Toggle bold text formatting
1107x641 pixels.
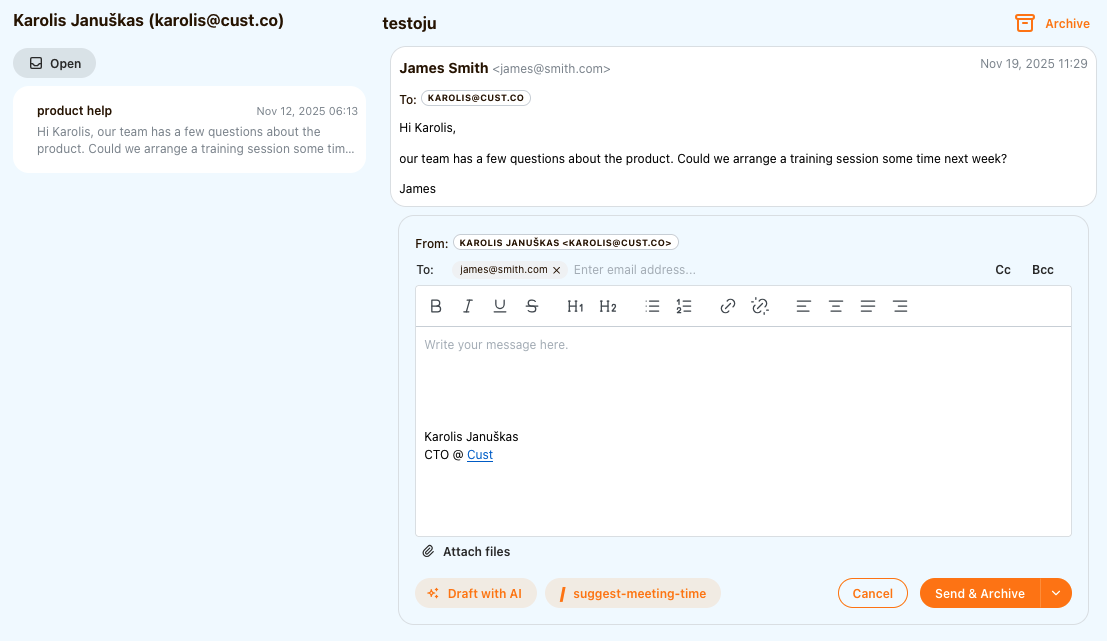coord(436,307)
